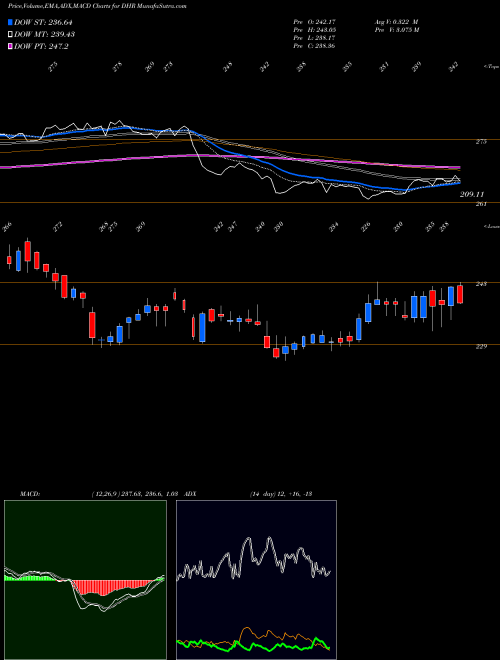This screenshot has height=660, width=500.
Task: Click the Pre H: 243.65 value
Action: pyautogui.click(x=314, y=30)
